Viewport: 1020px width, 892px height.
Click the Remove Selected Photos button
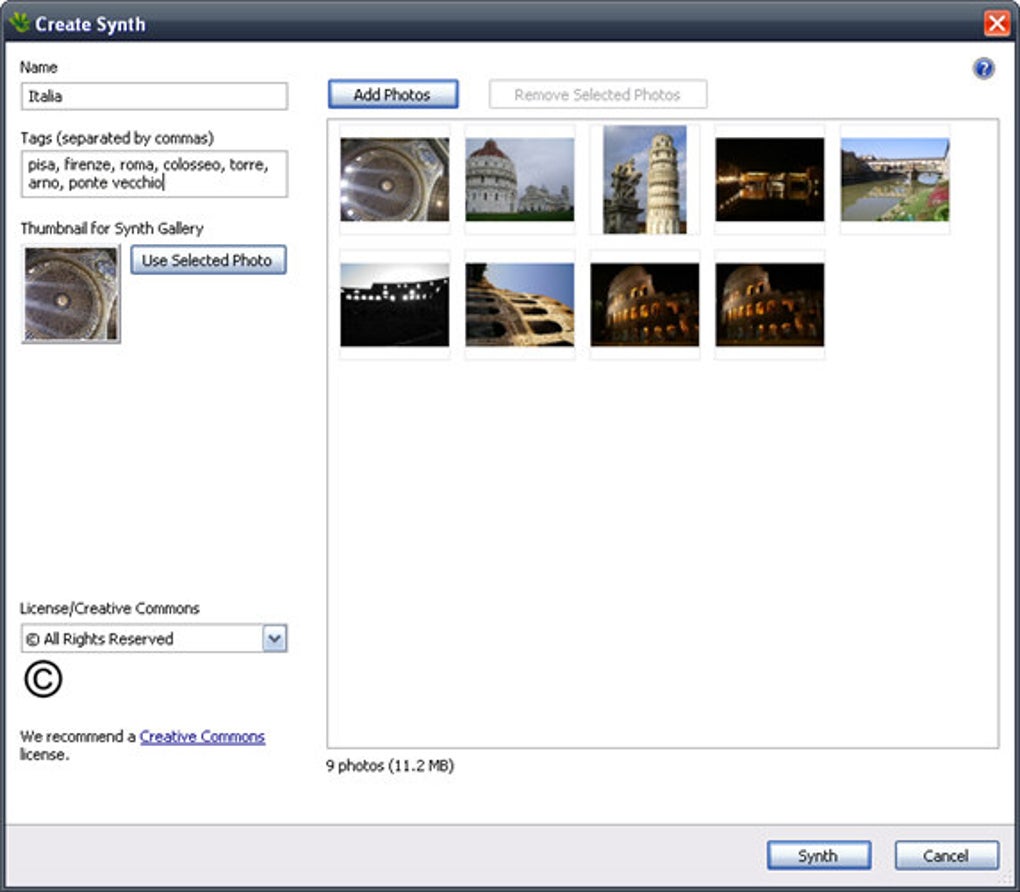click(x=598, y=95)
